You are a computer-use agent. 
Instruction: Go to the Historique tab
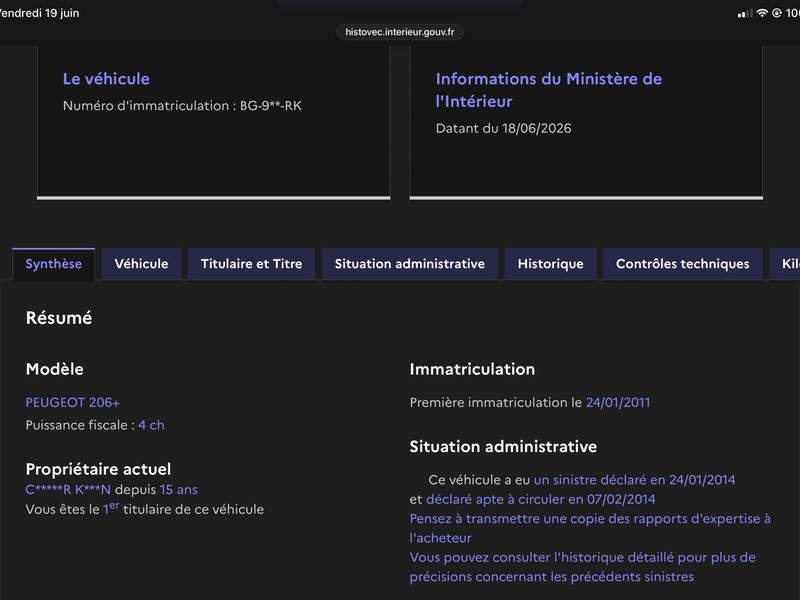tap(551, 264)
